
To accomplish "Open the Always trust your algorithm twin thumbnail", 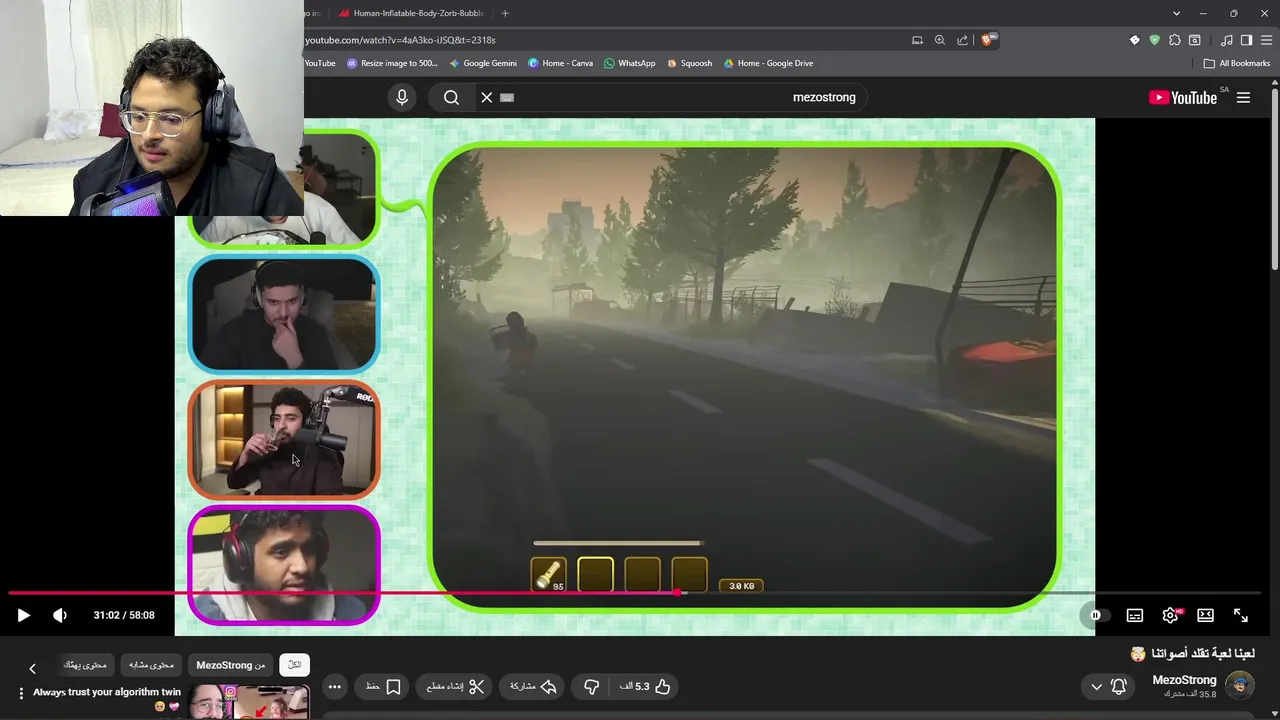I will click(x=249, y=702).
